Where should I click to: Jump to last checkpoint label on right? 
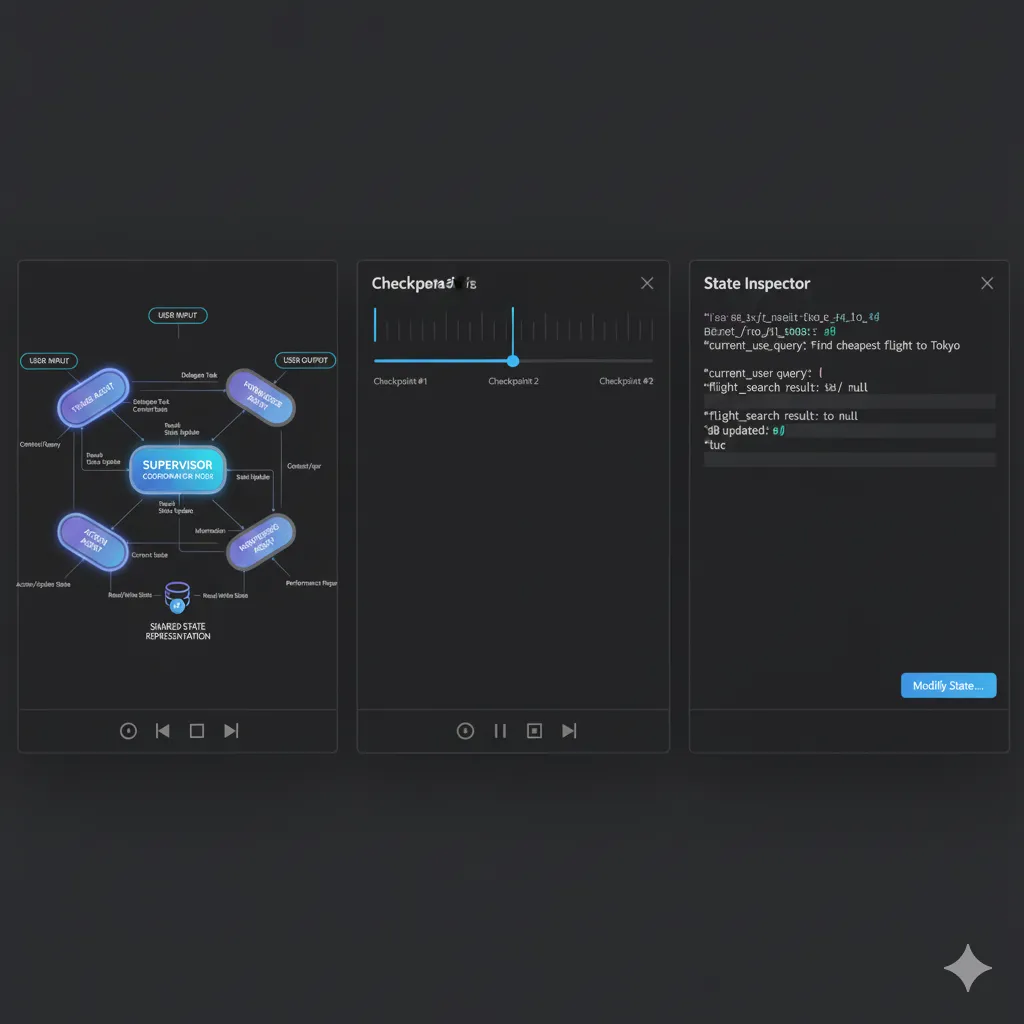pos(626,382)
